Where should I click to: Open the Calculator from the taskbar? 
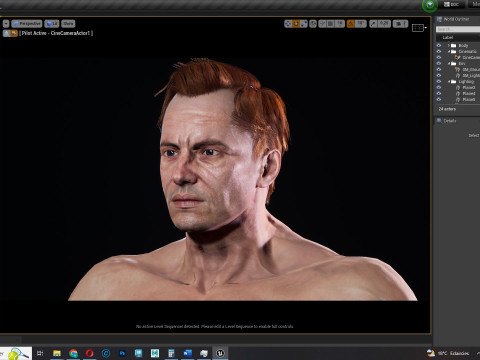171,353
